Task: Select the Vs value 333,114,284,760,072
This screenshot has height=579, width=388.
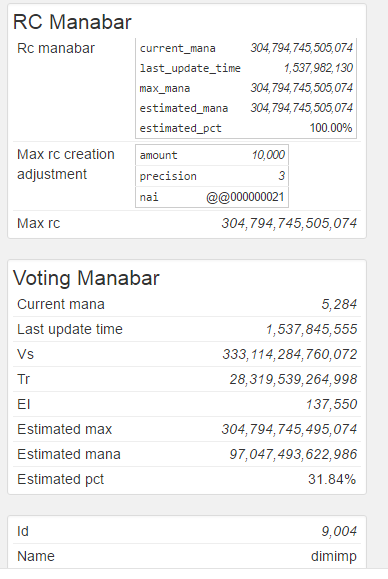Action: 290,354
